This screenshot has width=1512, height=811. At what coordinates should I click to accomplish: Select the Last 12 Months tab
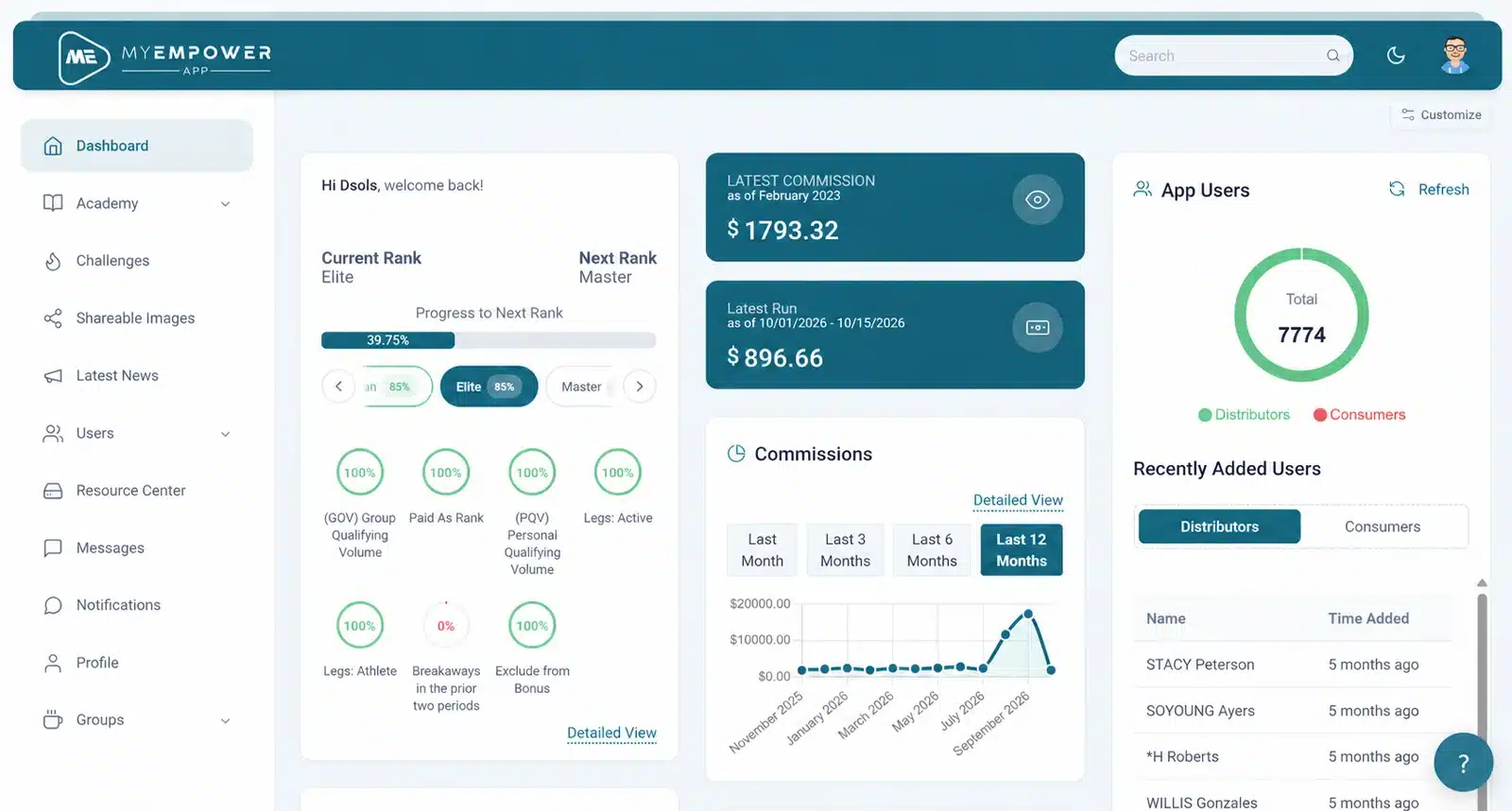pos(1022,550)
